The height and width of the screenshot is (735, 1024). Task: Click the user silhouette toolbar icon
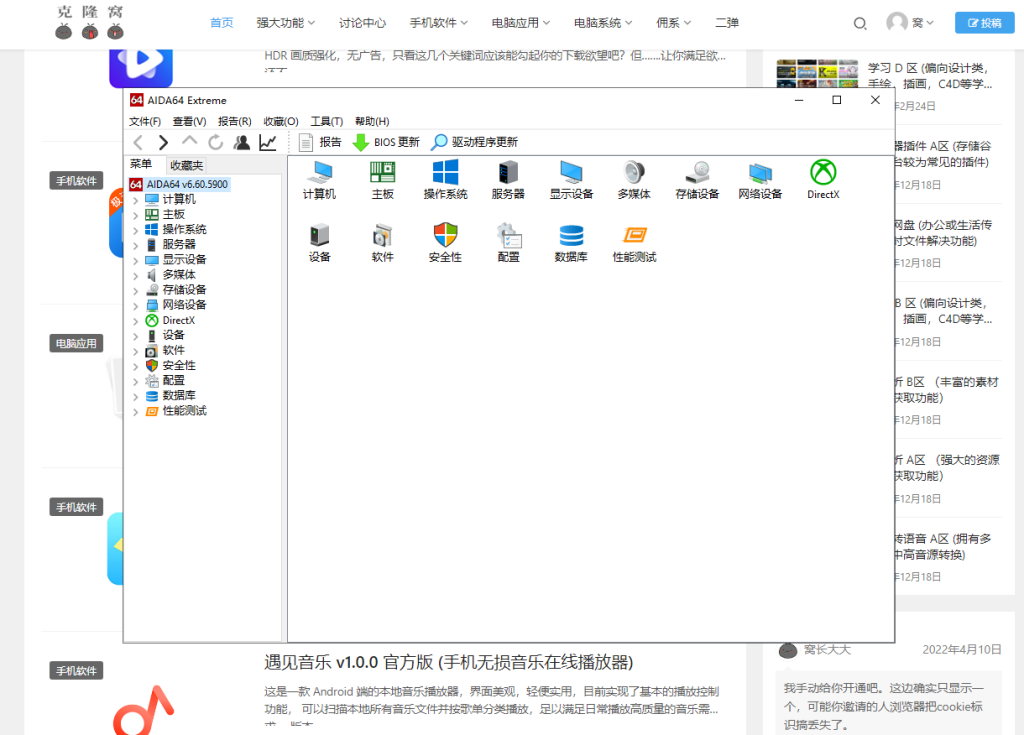click(x=242, y=142)
